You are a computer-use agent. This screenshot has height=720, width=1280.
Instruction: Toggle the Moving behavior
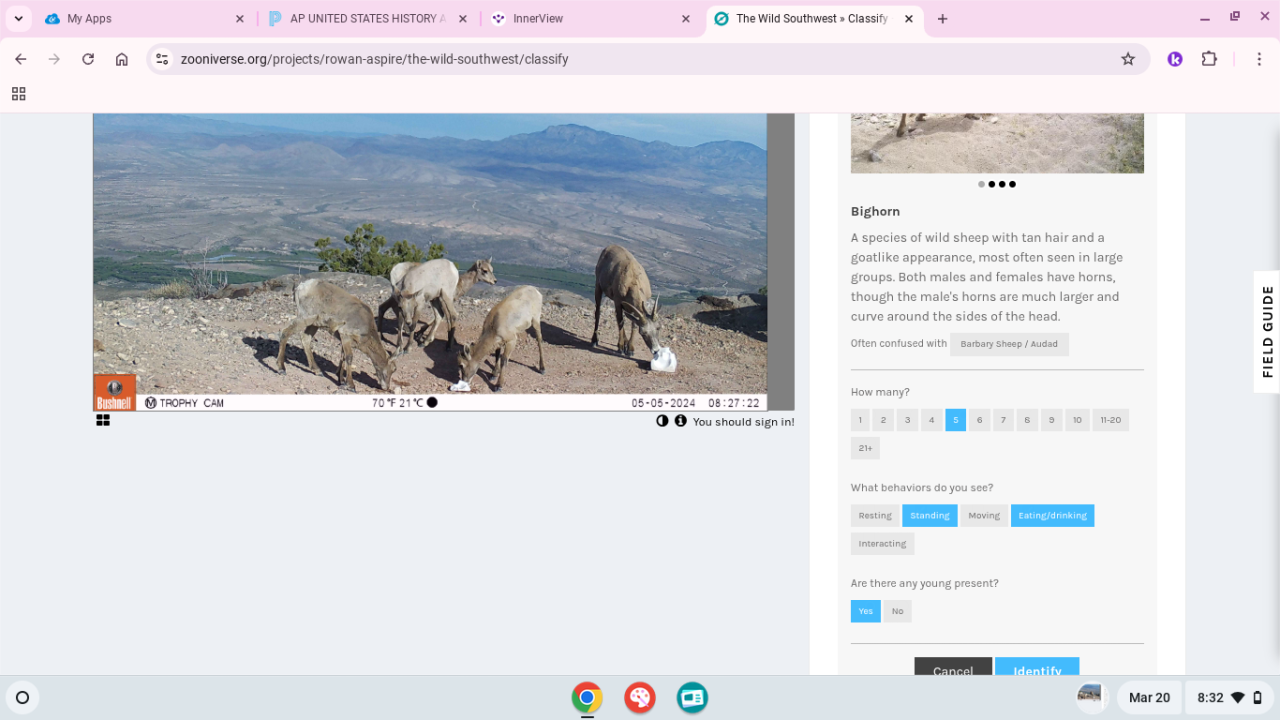(x=984, y=516)
